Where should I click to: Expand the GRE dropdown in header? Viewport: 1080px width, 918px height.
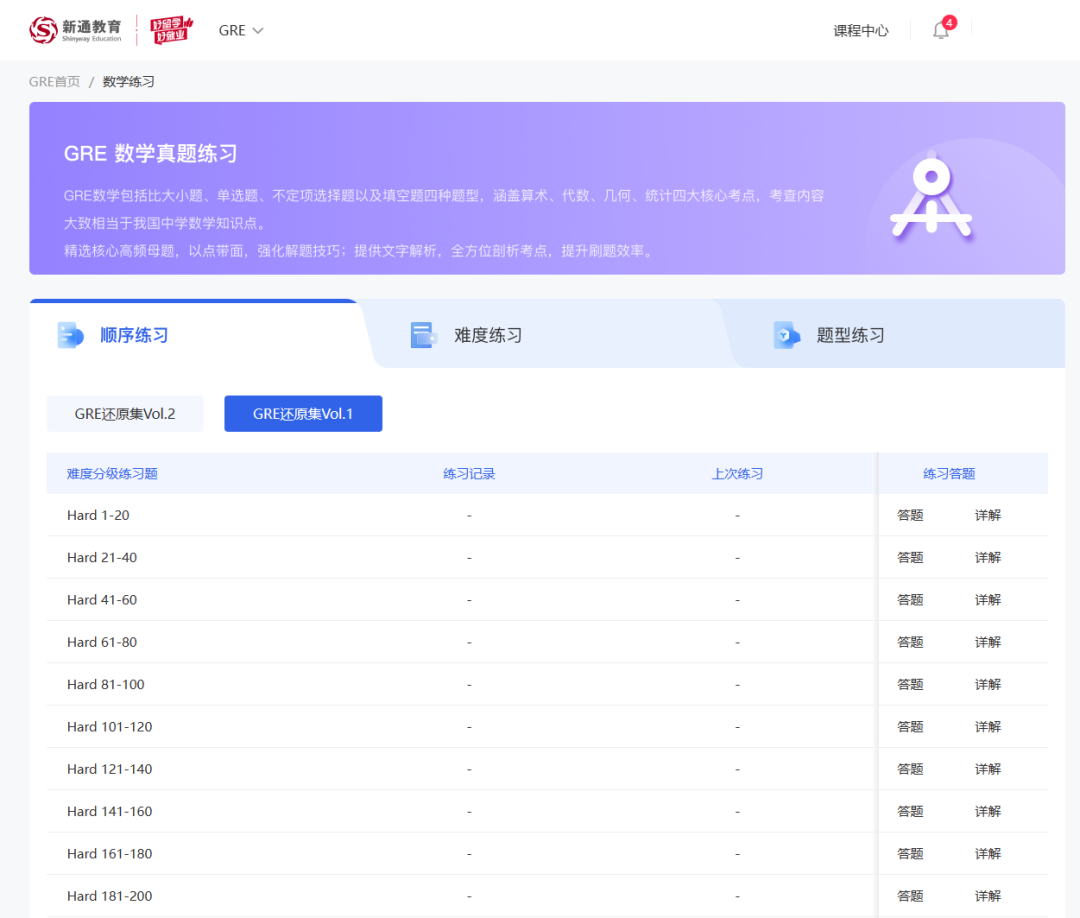[x=241, y=30]
